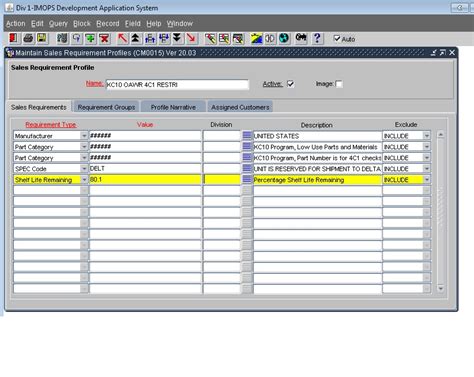Image resolution: width=474 pixels, height=377 pixels.
Task: Click the green plus insert record icon
Action: point(90,38)
